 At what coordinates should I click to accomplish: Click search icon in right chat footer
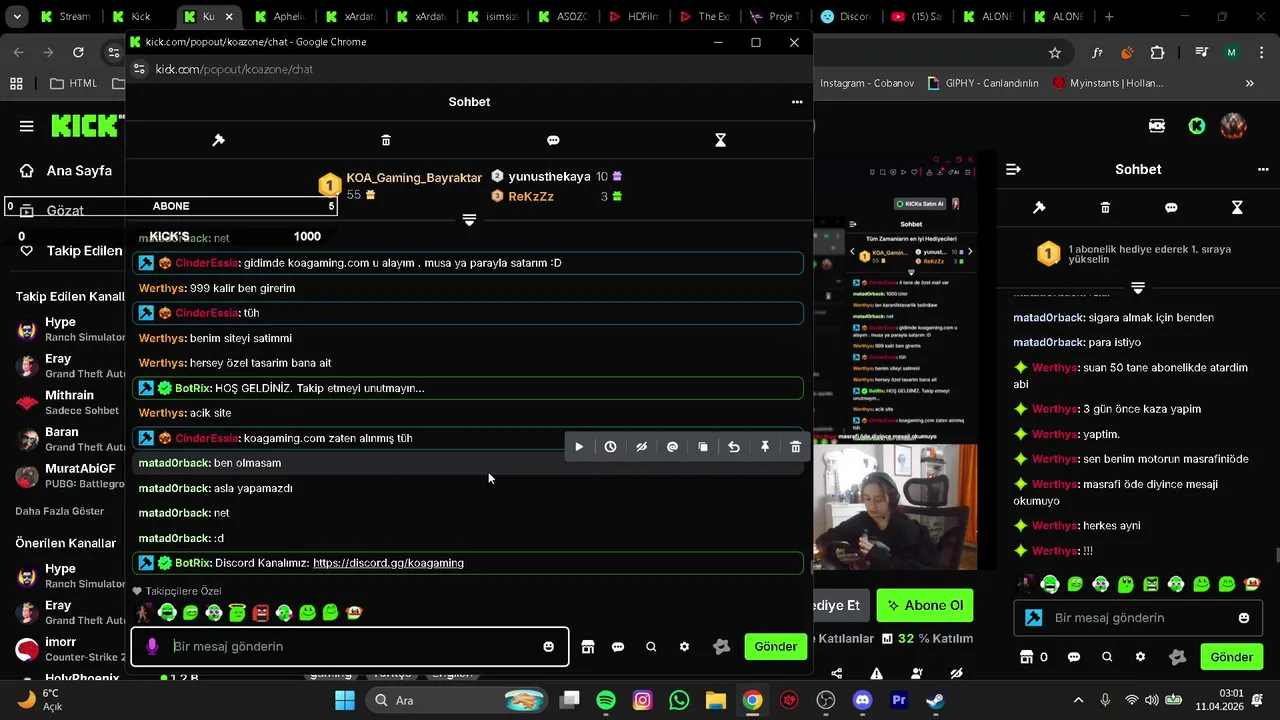1107,657
